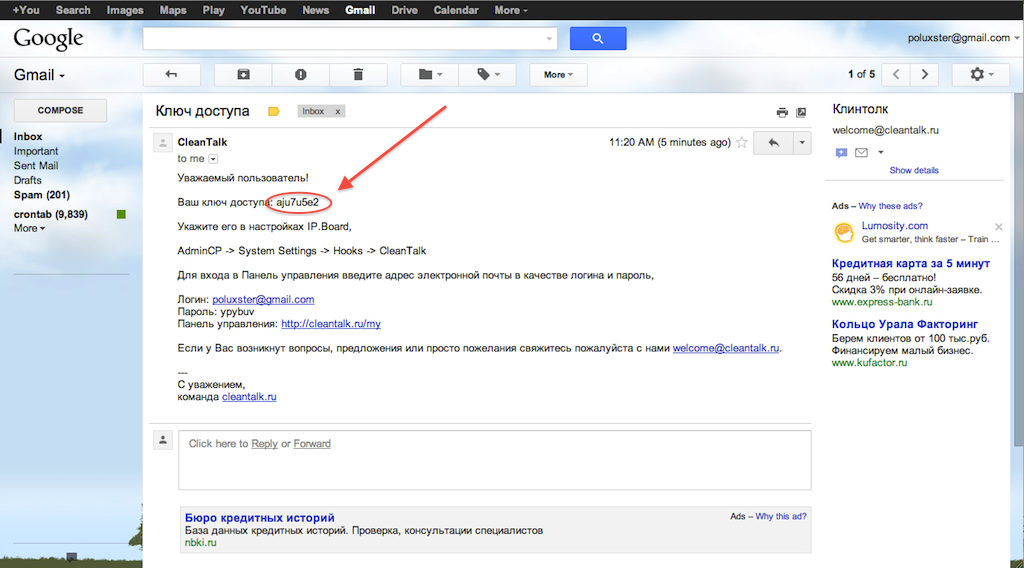Go to the next conversation arrow
1024x568 pixels.
(x=926, y=75)
